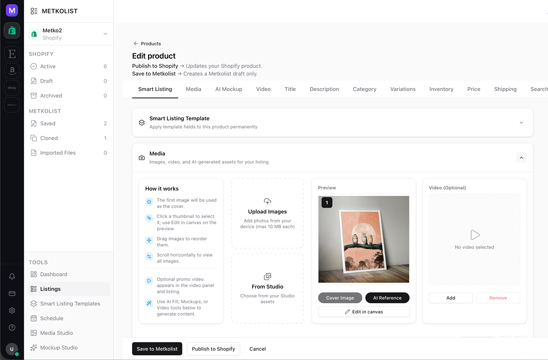The image size is (548, 360).
Task: Open Imported Files section
Action: [x=68, y=153]
